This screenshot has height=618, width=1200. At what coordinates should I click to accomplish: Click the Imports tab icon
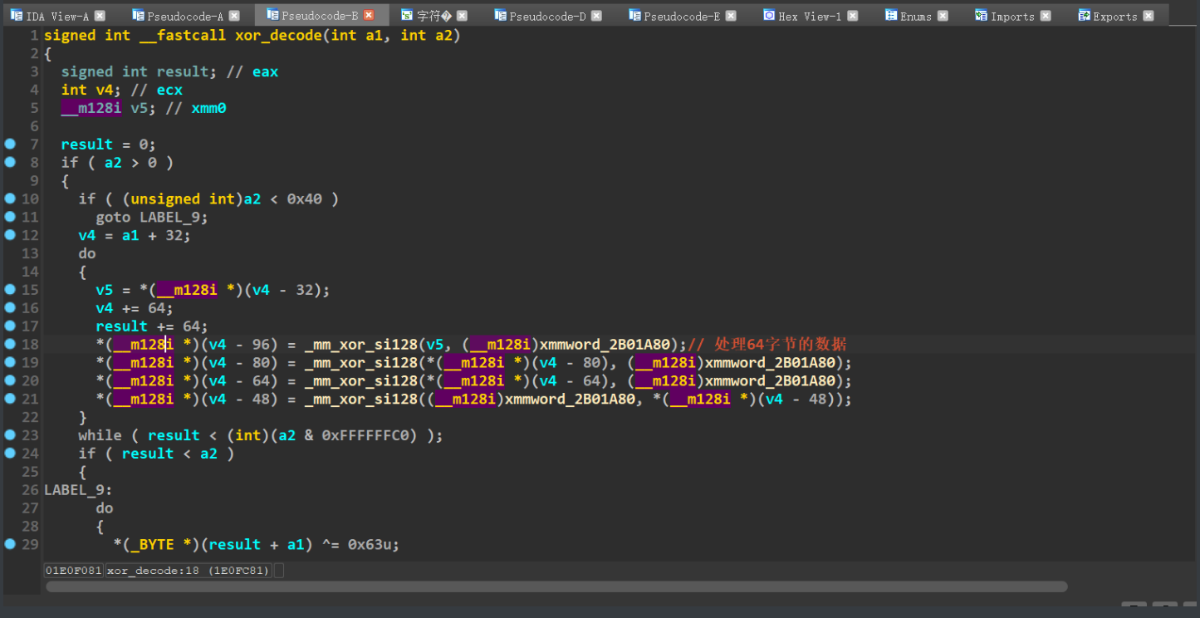[981, 16]
